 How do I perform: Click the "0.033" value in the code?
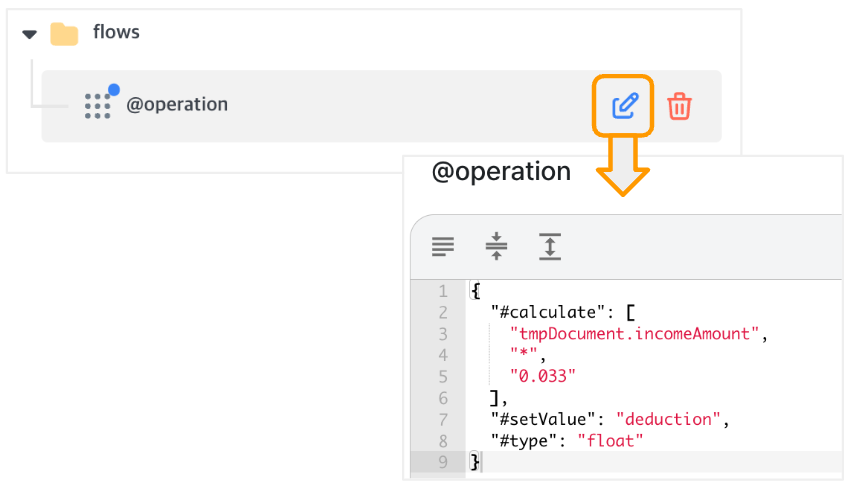(542, 376)
